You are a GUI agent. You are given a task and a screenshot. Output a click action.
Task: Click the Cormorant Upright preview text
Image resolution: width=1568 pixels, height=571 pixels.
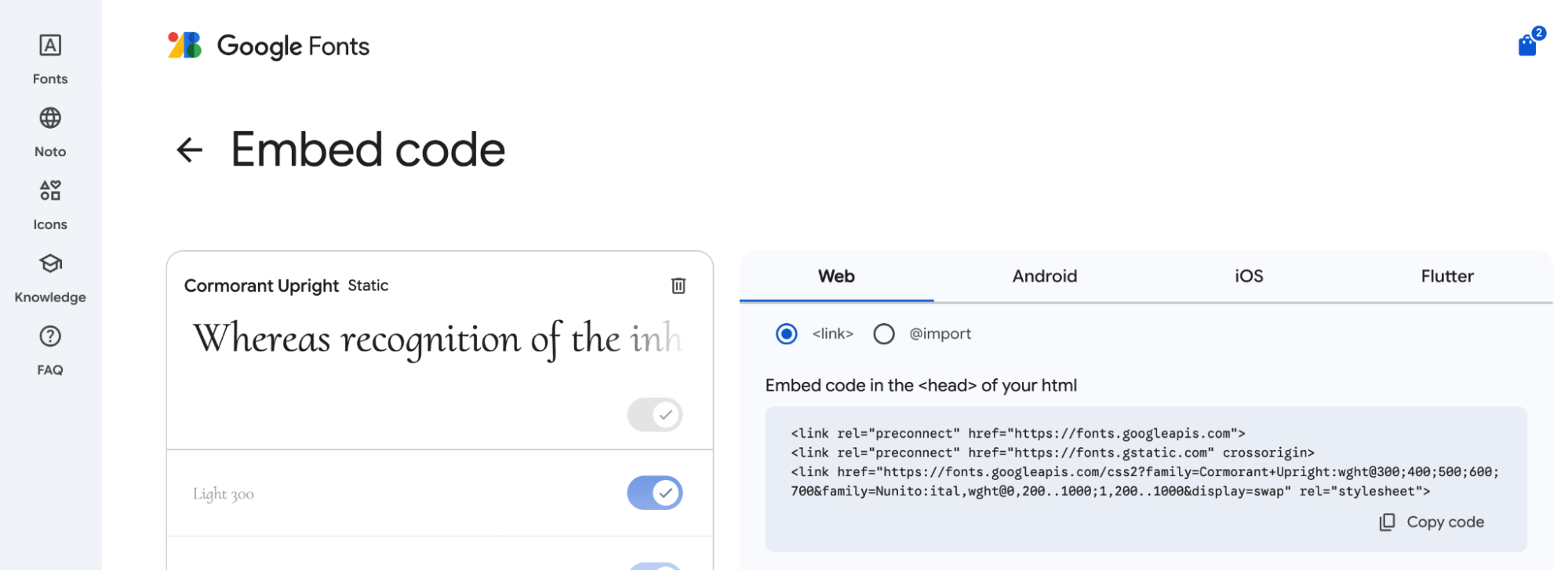point(438,340)
